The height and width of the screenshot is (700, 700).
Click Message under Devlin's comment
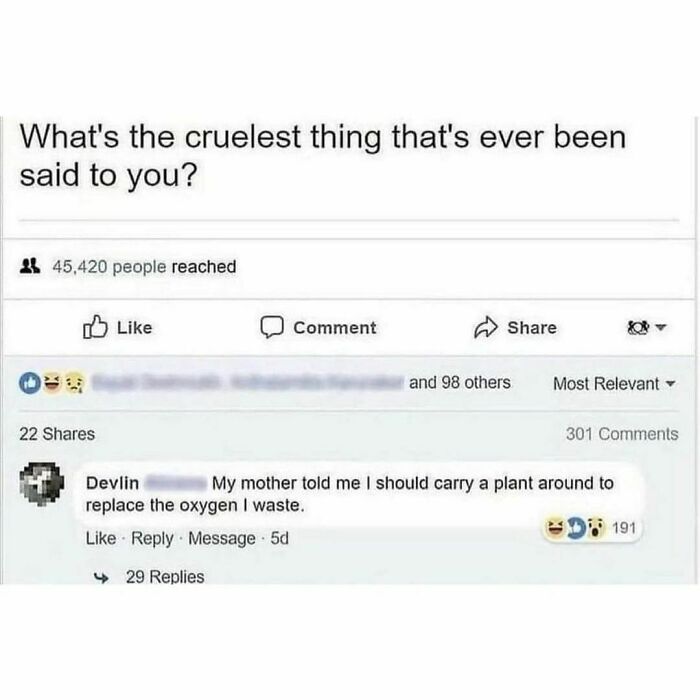pos(221,538)
